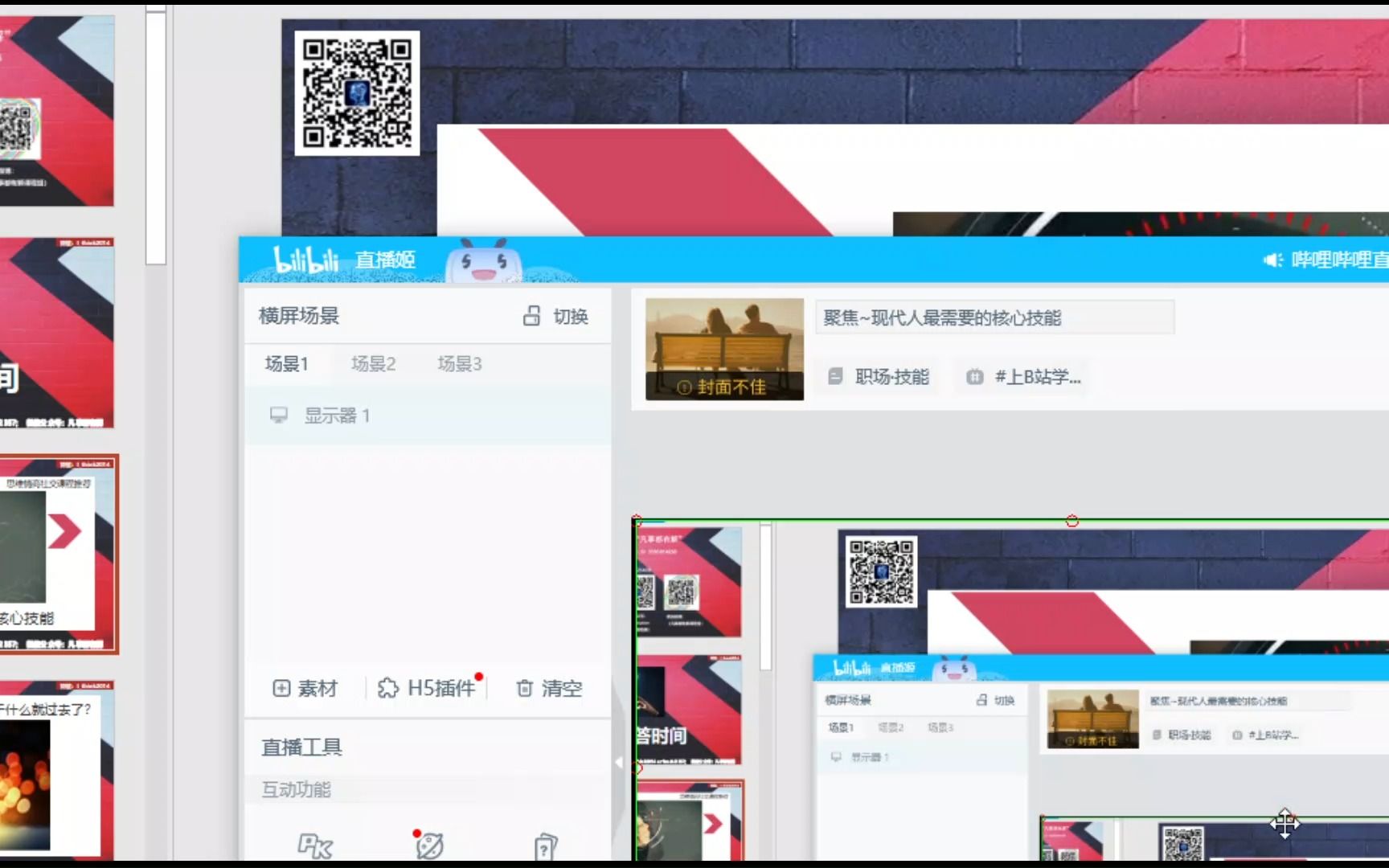Click the stream title input field

(994, 317)
